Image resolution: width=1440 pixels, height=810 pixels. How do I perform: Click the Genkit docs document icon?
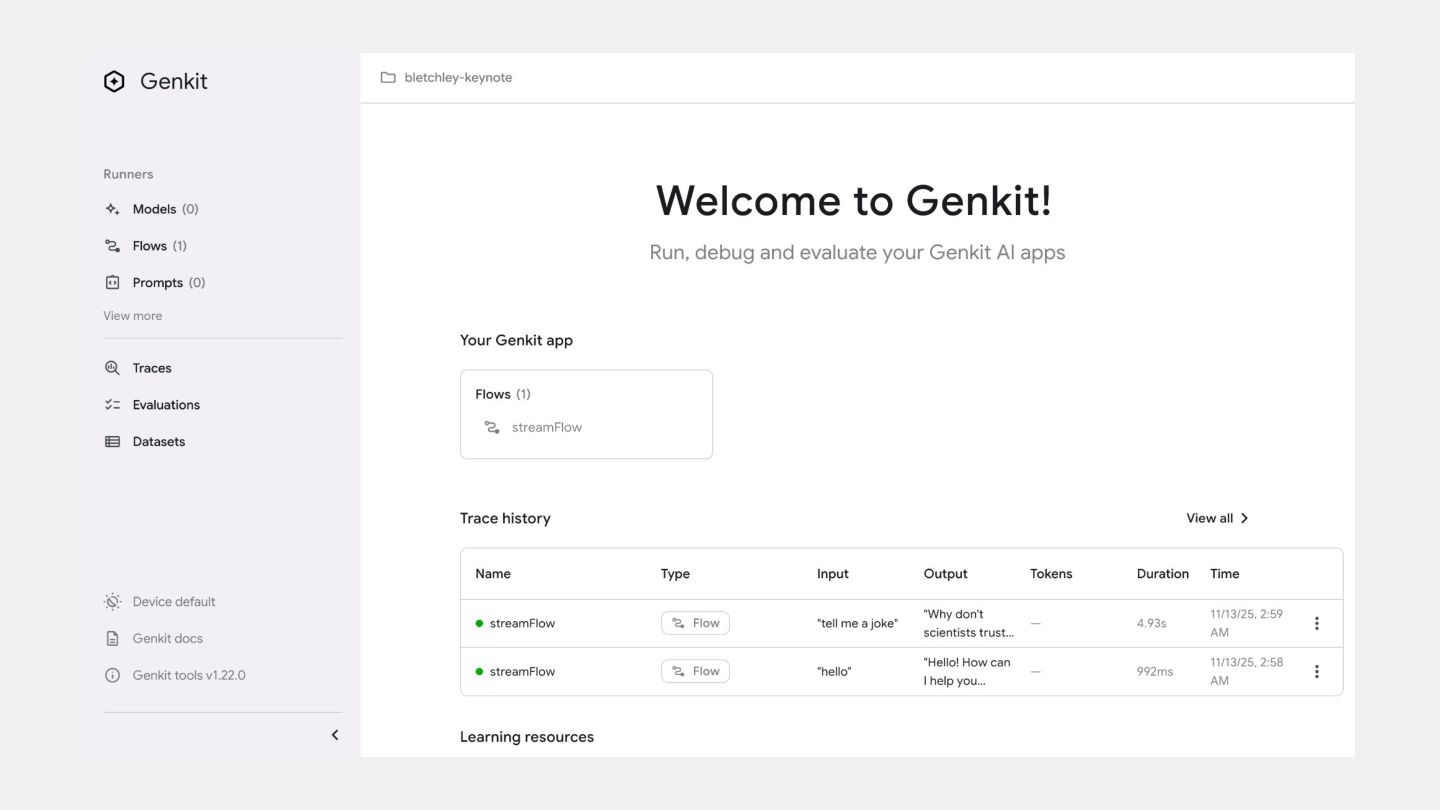coord(112,639)
